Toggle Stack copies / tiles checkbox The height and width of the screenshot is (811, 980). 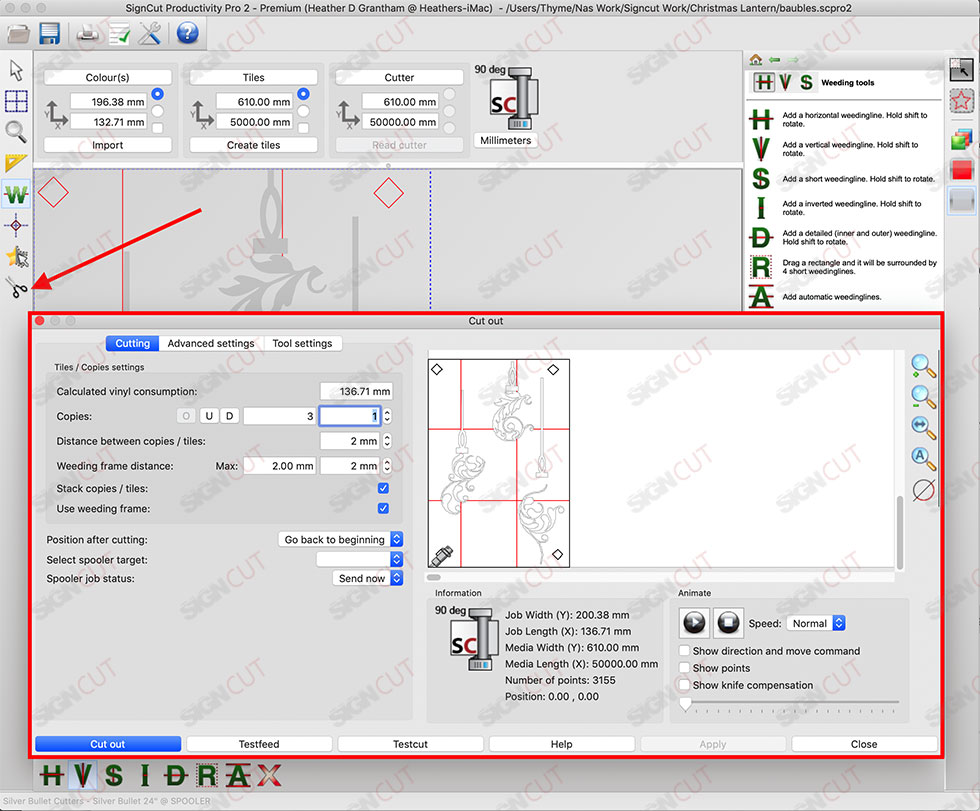pos(383,488)
